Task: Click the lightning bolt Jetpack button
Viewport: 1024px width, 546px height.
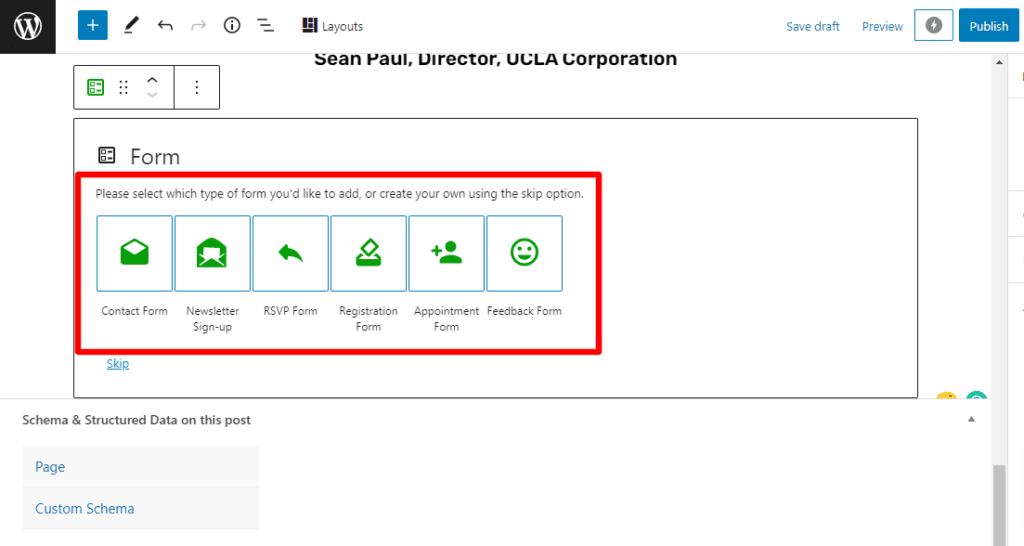Action: tap(933, 25)
